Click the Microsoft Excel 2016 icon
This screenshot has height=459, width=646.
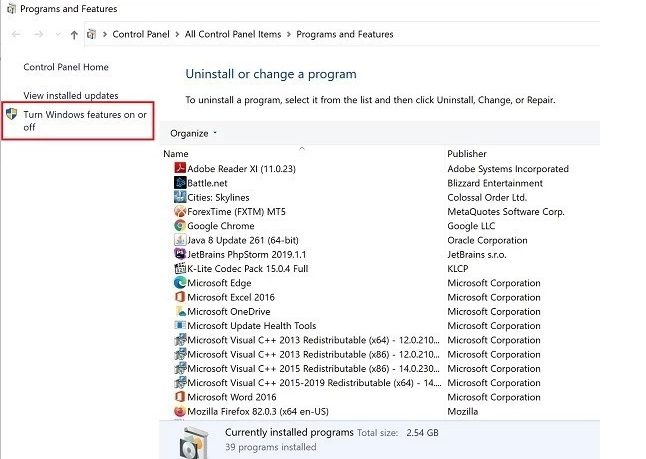(180, 297)
